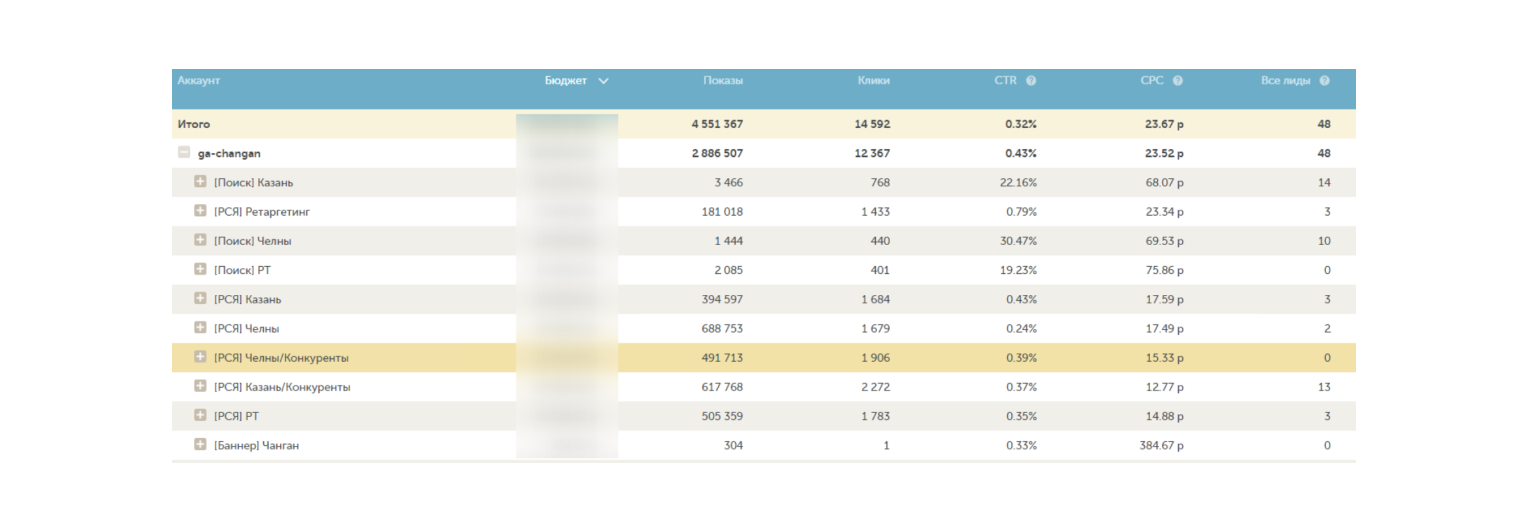Expand the [РСЯ] Казань/Конкуренты campaign

[x=200, y=386]
